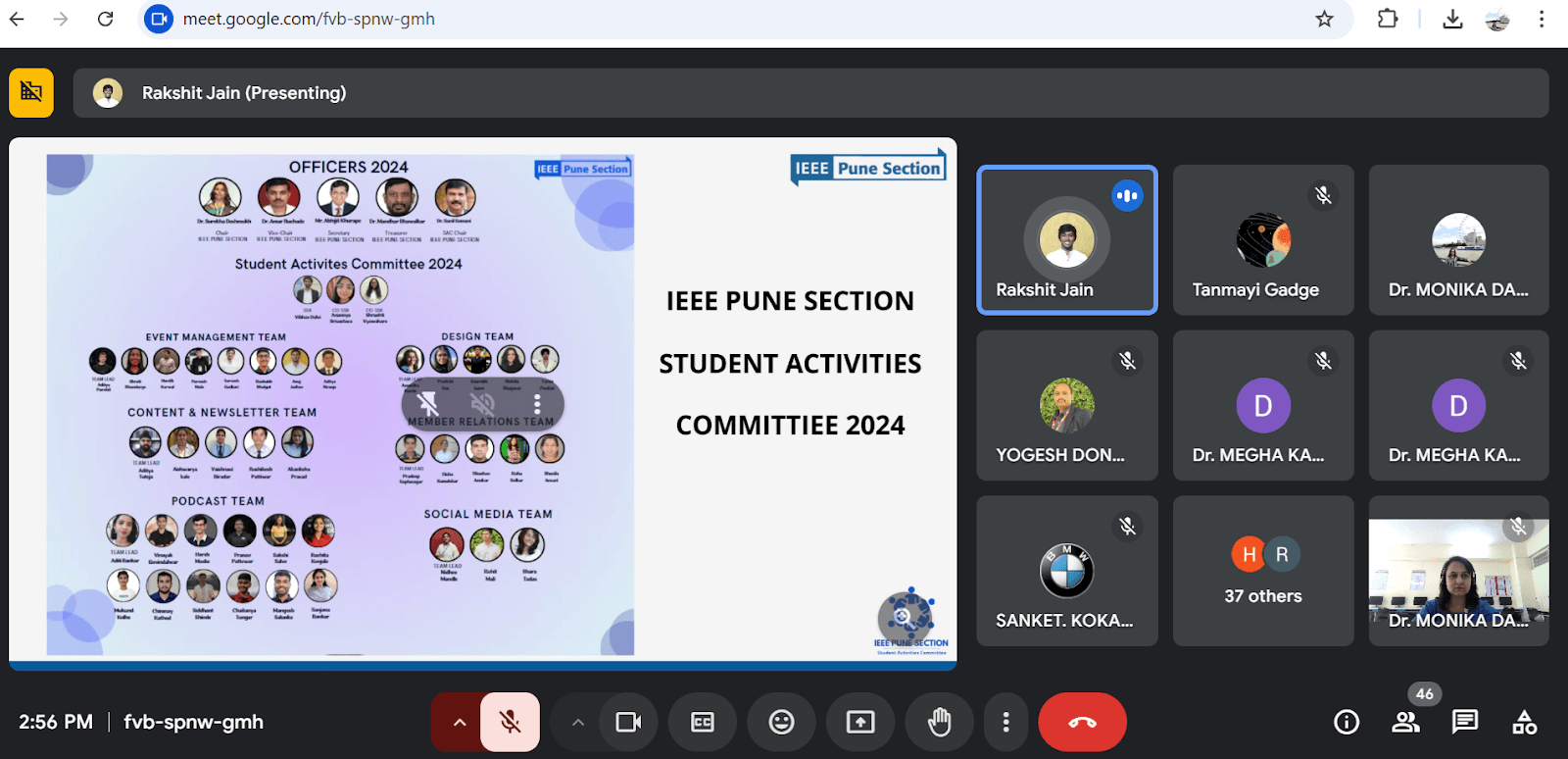Select the Tanmayi Gadge participant tile
This screenshot has width=1568, height=759.
coord(1263,240)
